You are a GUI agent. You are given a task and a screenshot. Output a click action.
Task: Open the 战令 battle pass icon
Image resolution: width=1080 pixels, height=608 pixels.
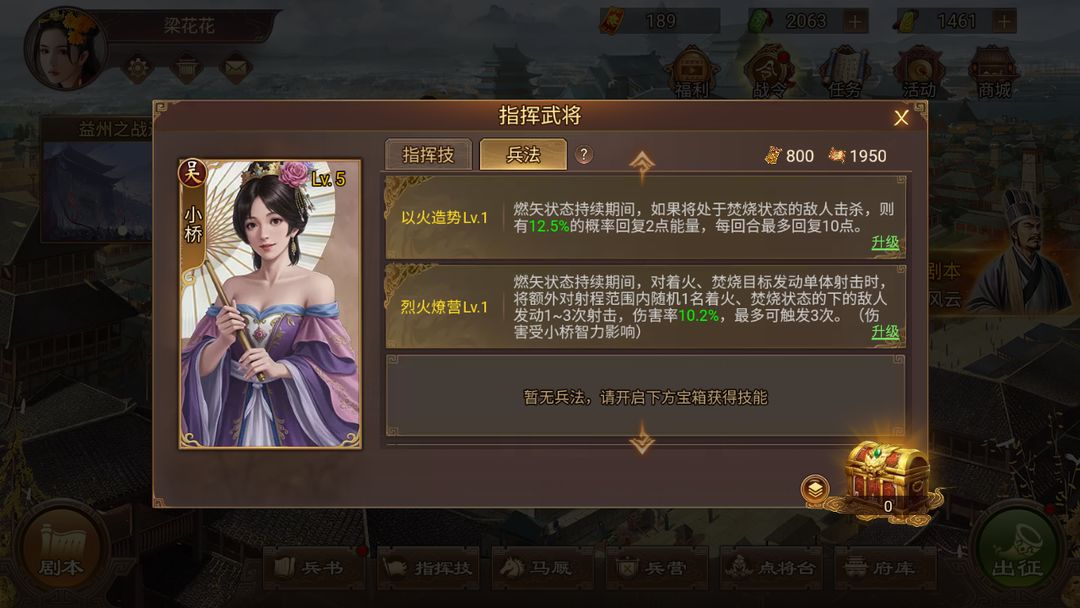768,72
